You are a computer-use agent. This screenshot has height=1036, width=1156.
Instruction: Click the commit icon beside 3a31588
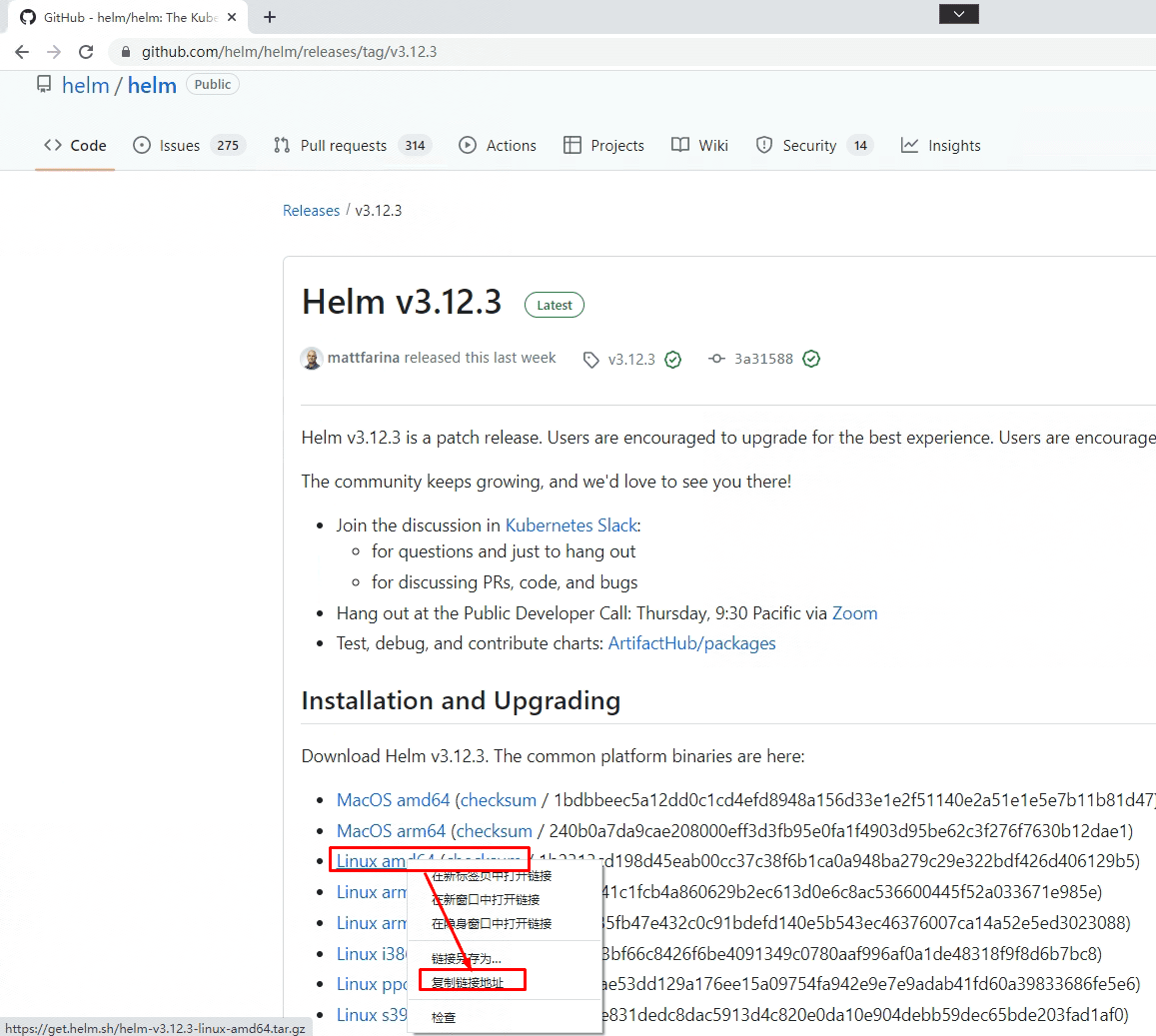(716, 359)
